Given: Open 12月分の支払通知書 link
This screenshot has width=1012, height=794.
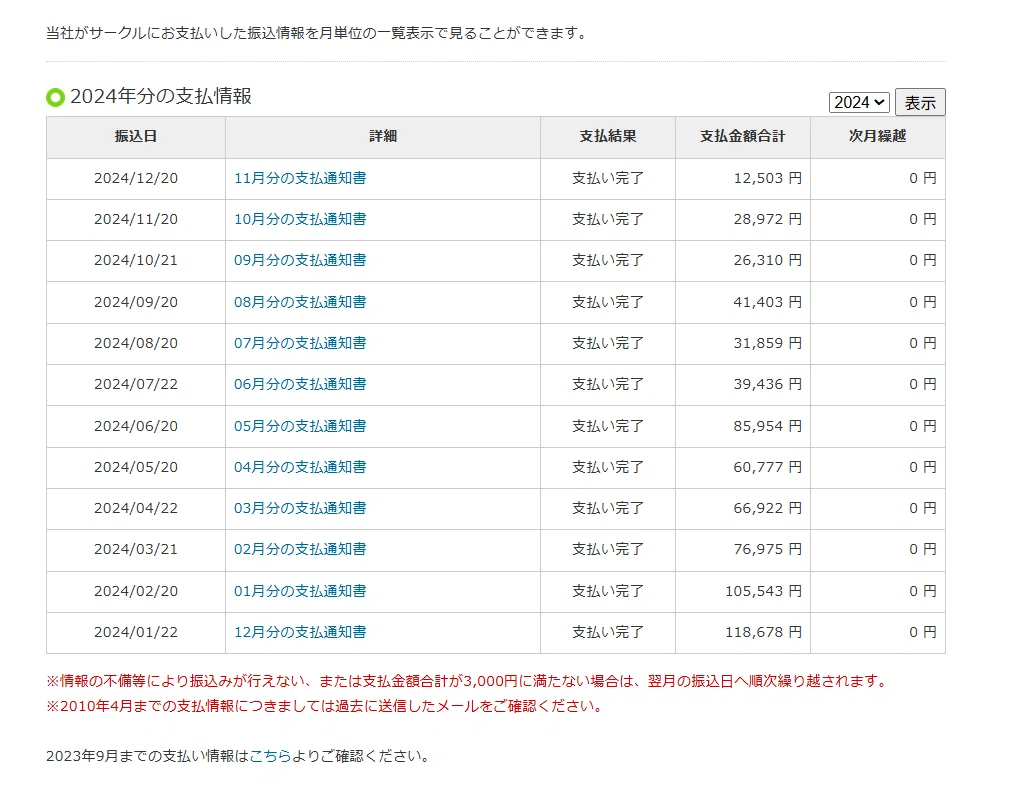Looking at the screenshot, I should coord(300,632).
